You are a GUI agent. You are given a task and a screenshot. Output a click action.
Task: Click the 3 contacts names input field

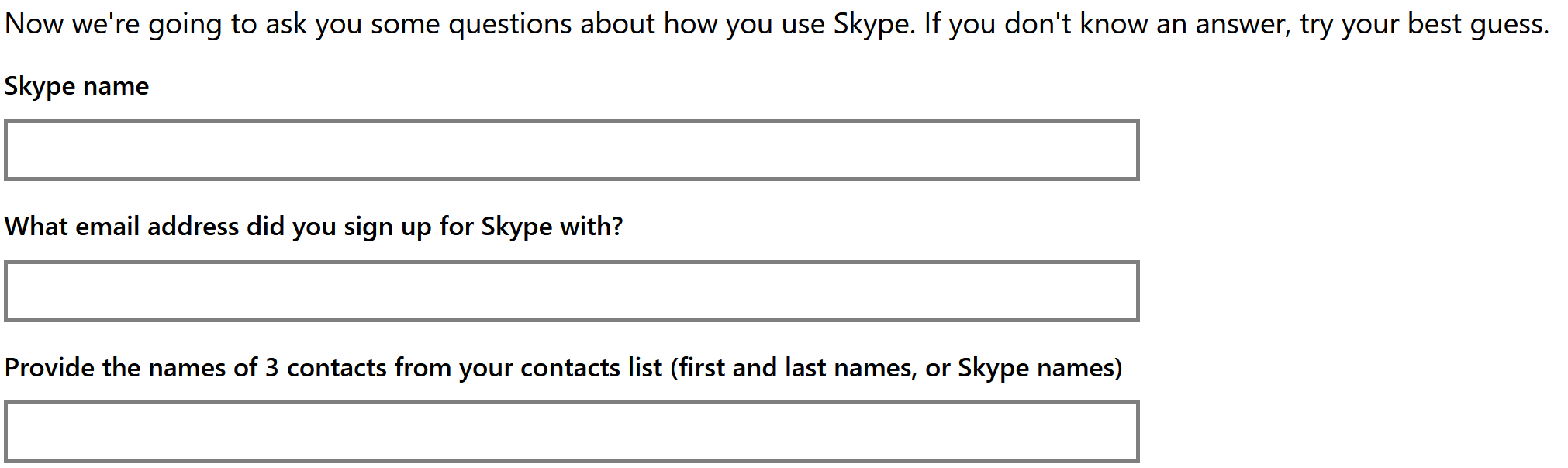point(572,432)
